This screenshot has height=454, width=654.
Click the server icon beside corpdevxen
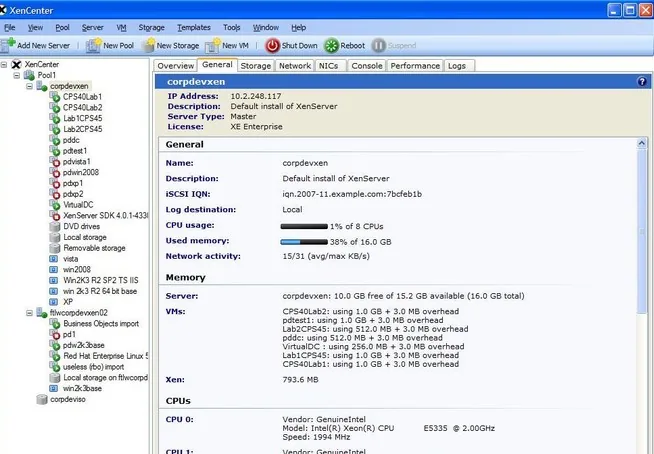click(42, 86)
